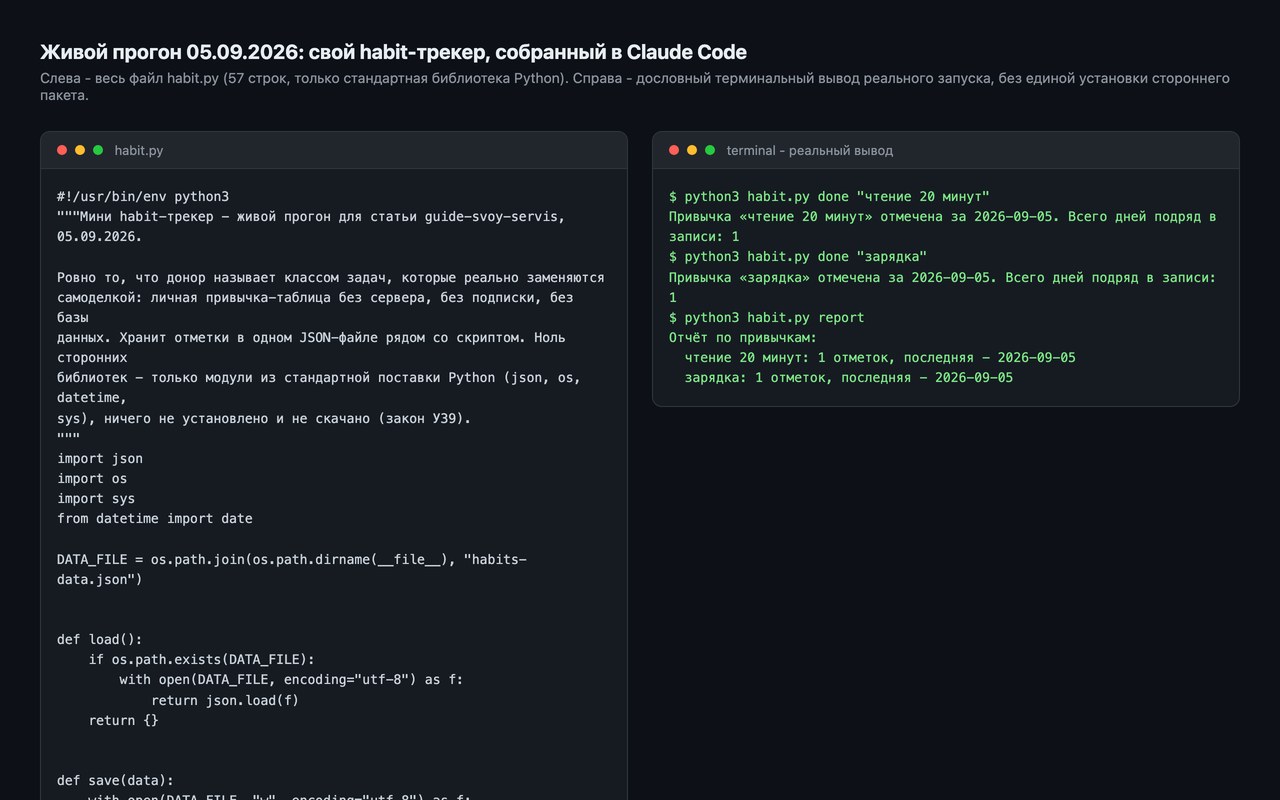Click the docstring line starting 'Ровно то, что донор'

(330, 277)
